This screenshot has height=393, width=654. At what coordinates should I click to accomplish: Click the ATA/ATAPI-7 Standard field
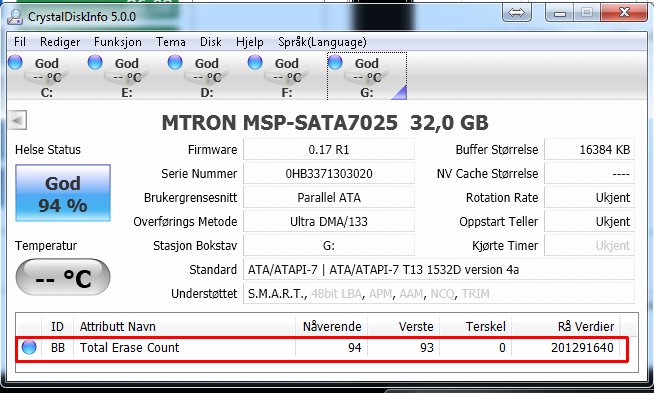pyautogui.click(x=439, y=270)
